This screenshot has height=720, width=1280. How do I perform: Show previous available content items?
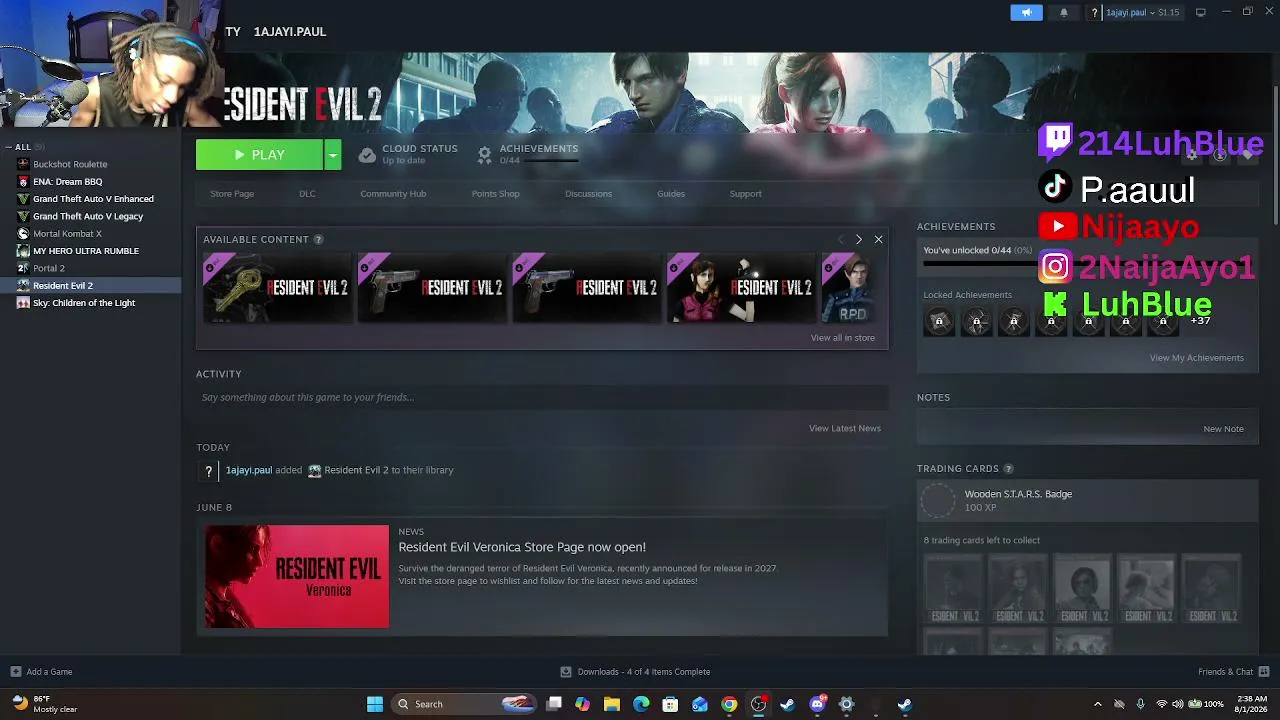[840, 240]
